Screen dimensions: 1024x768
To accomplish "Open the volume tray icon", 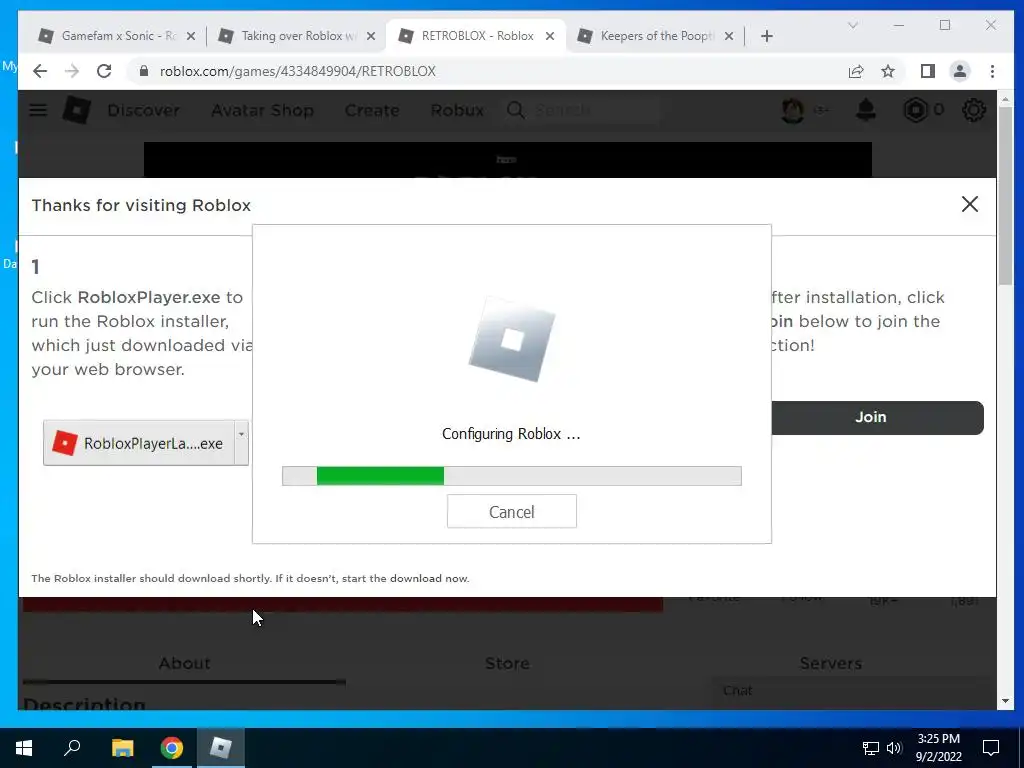I will 894,748.
